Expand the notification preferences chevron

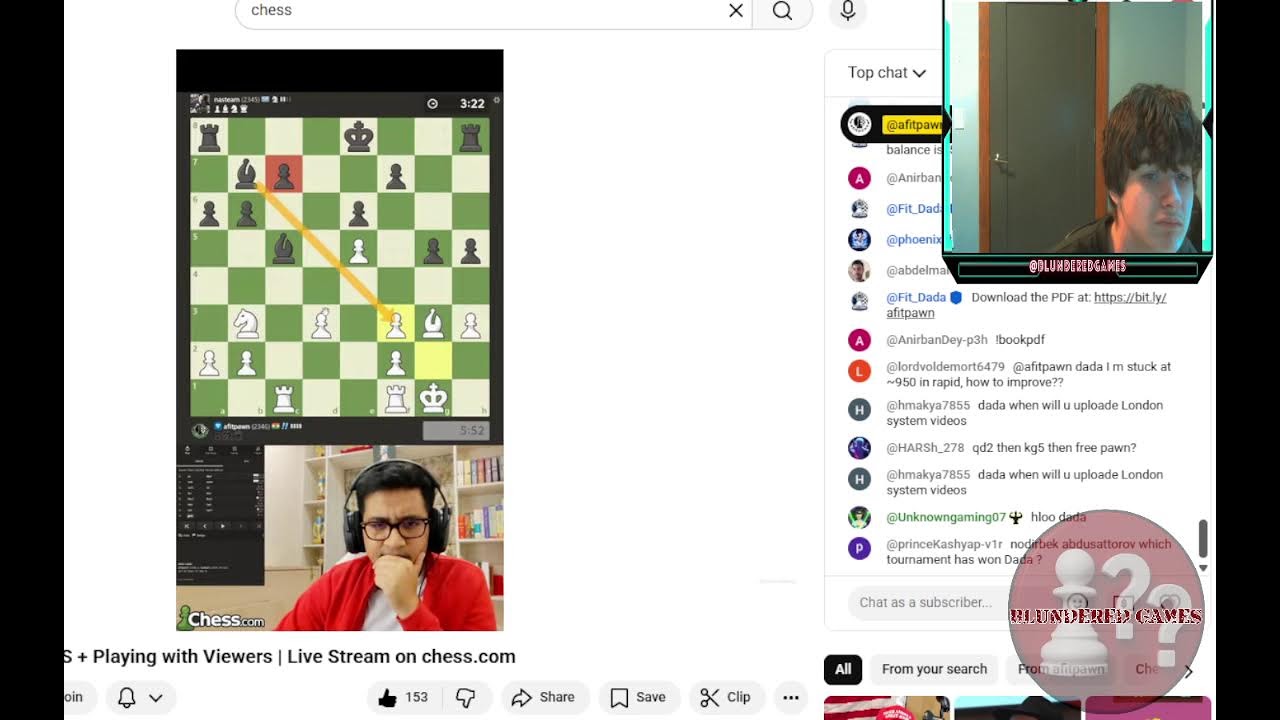pyautogui.click(x=156, y=697)
